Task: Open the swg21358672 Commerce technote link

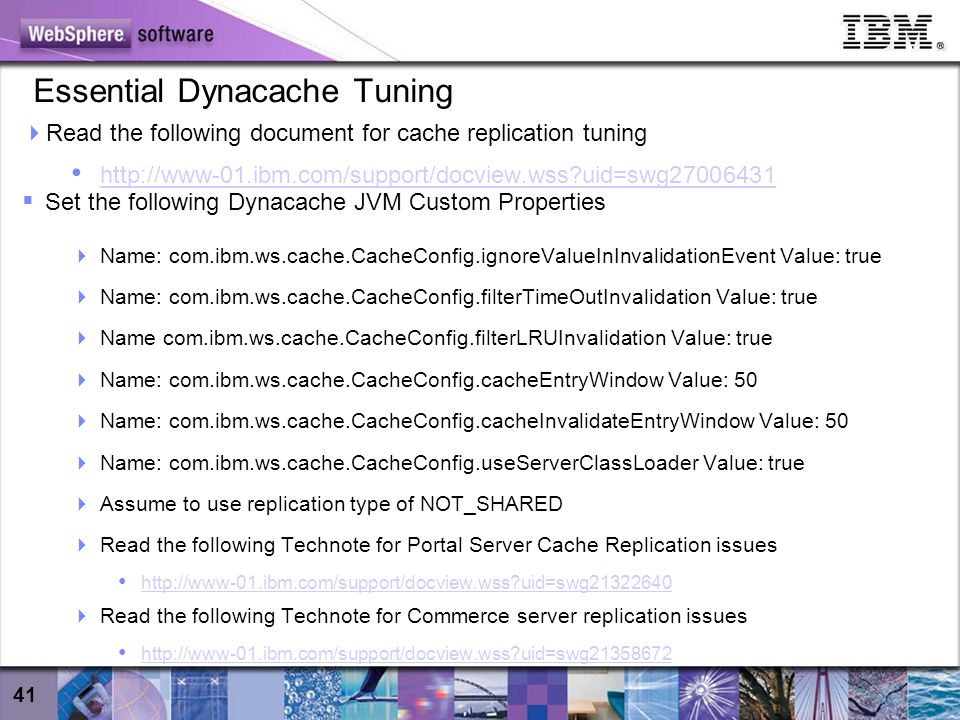Action: click(x=406, y=653)
